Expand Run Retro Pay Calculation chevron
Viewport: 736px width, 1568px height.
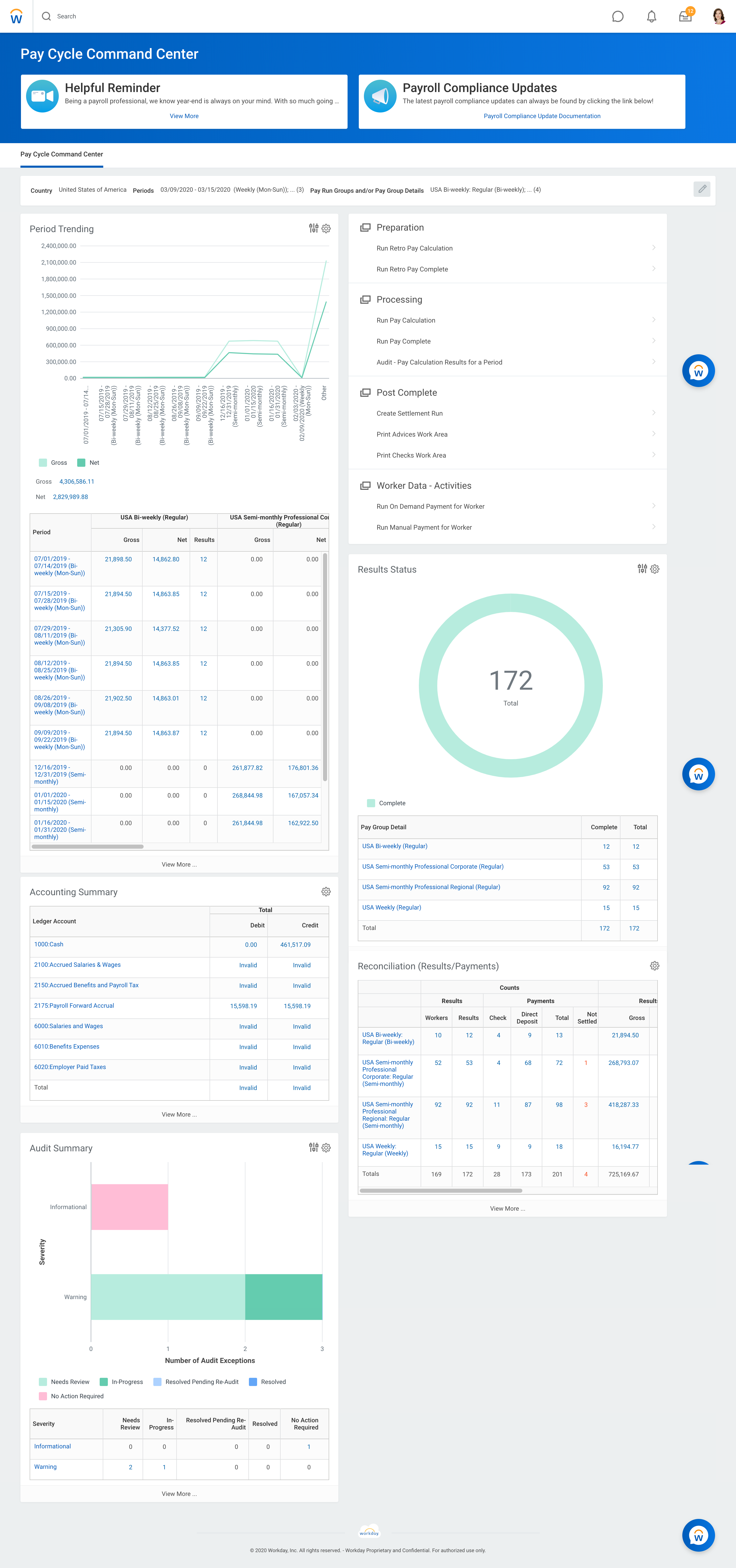653,248
